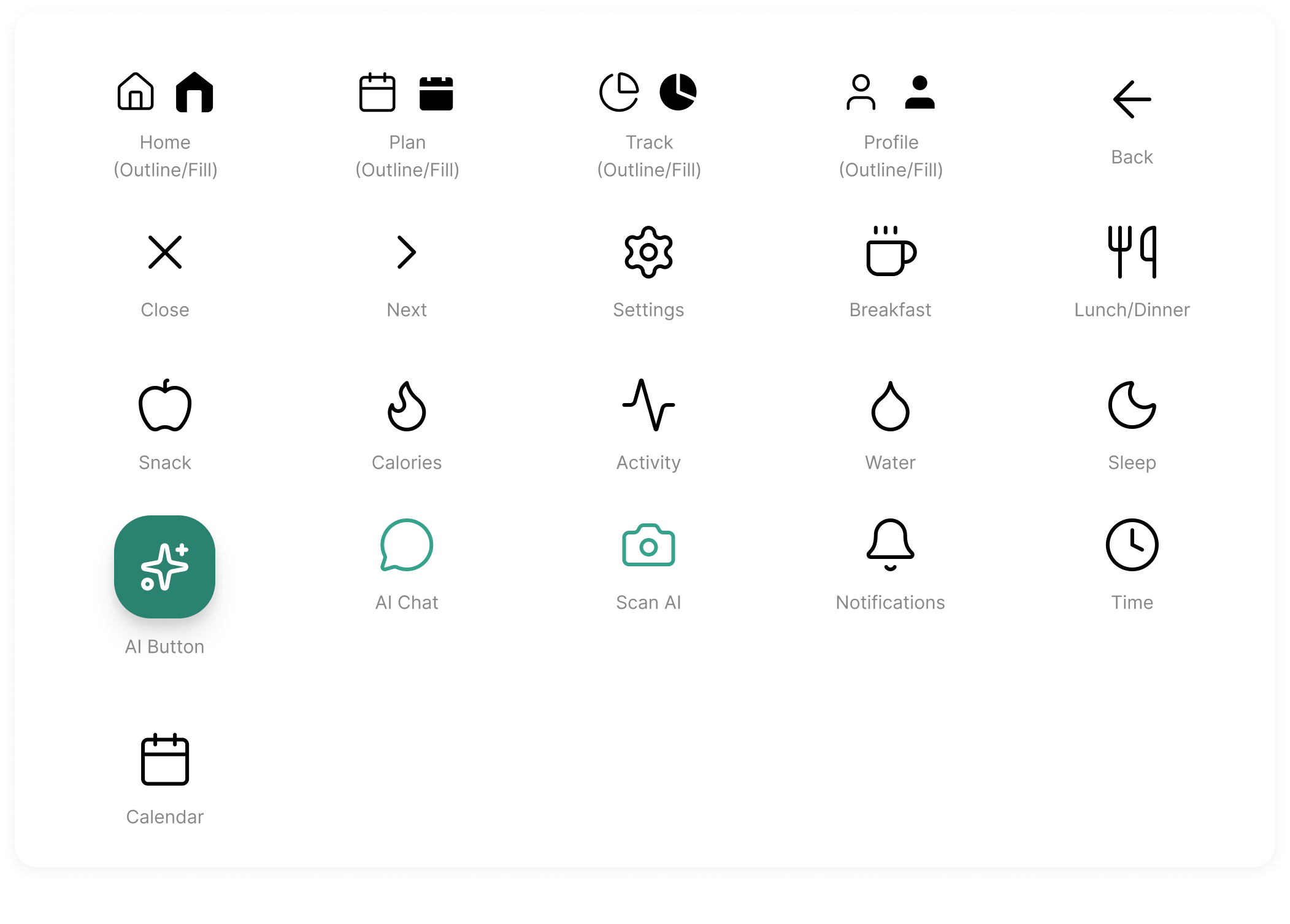Click the Notifications bell icon
This screenshot has height=924, width=1290.
(890, 544)
